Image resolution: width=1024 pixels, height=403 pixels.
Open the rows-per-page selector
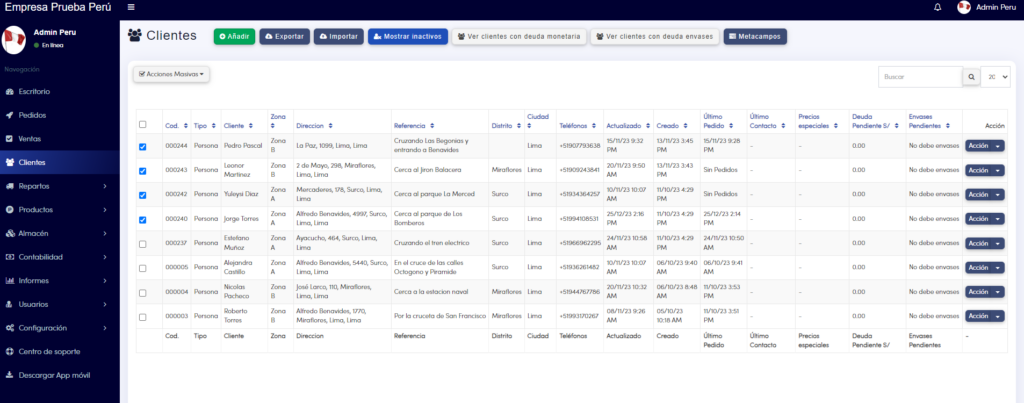pos(995,77)
